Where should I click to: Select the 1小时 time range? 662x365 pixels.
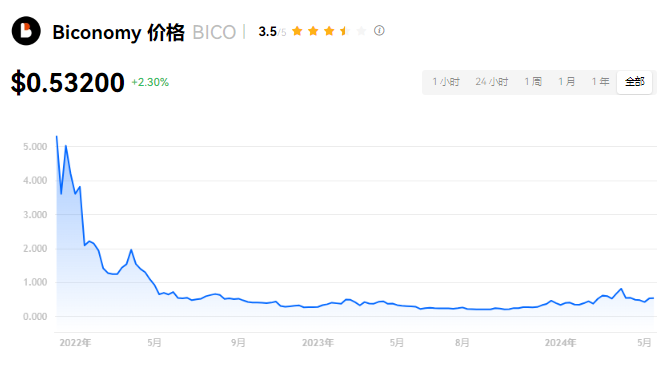[446, 82]
